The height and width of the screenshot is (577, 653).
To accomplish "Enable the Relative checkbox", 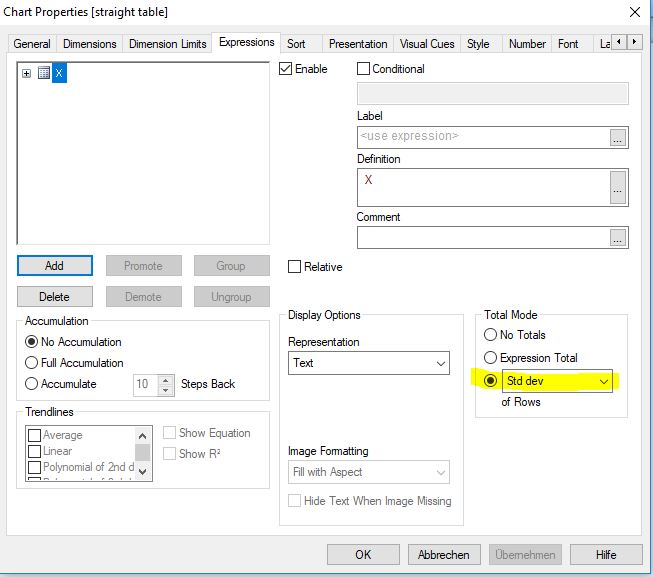I will (295, 267).
